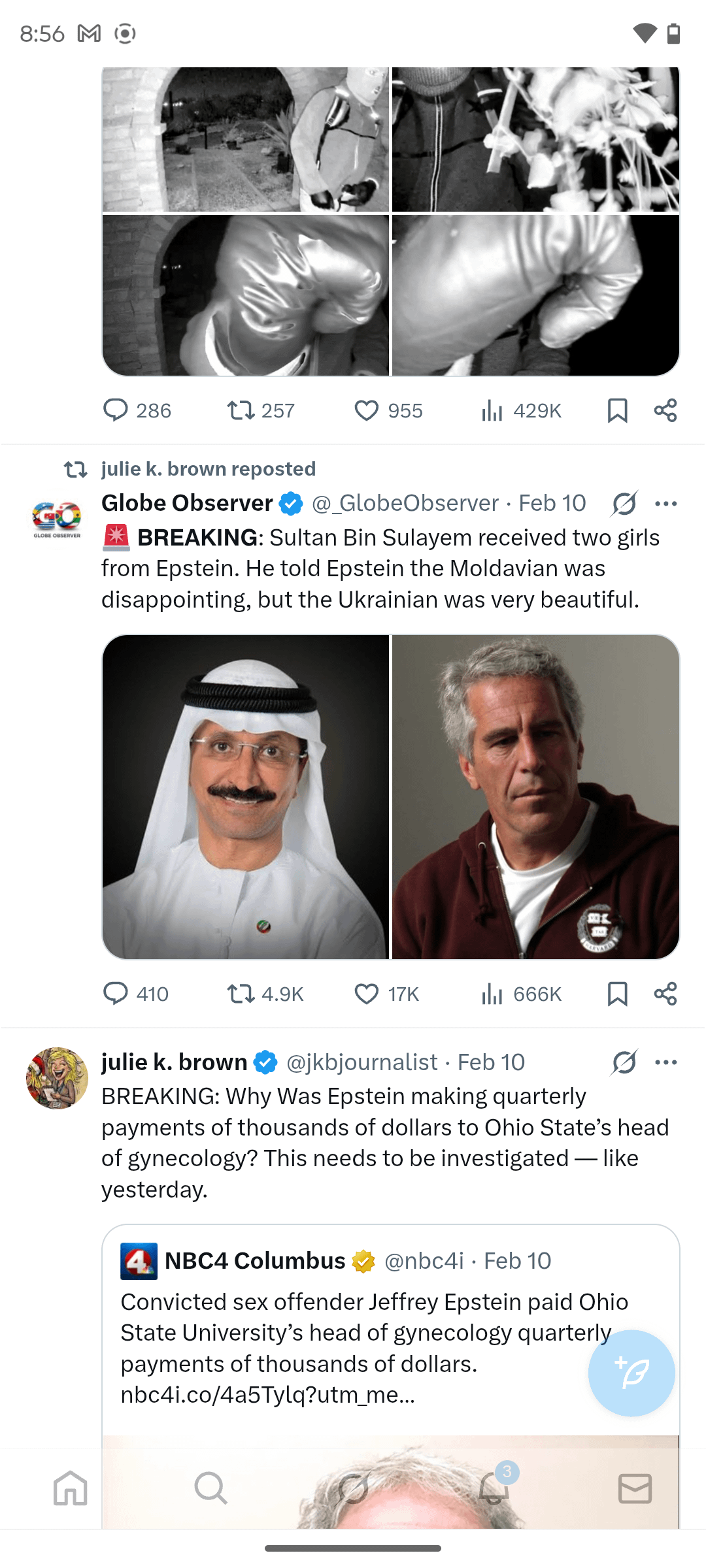
Task: Open the Home tab
Action: click(71, 1488)
